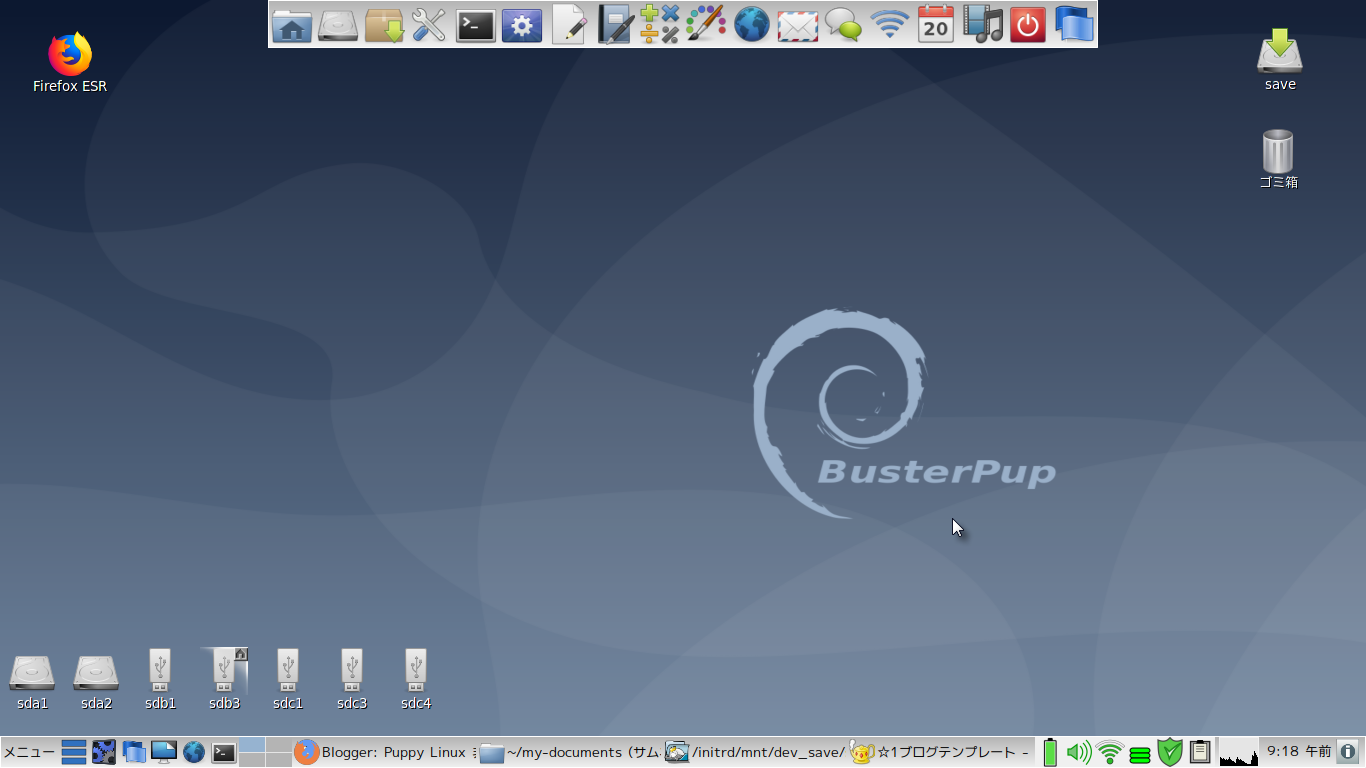
Task: Open the web browser globe in top dock
Action: tap(752, 25)
